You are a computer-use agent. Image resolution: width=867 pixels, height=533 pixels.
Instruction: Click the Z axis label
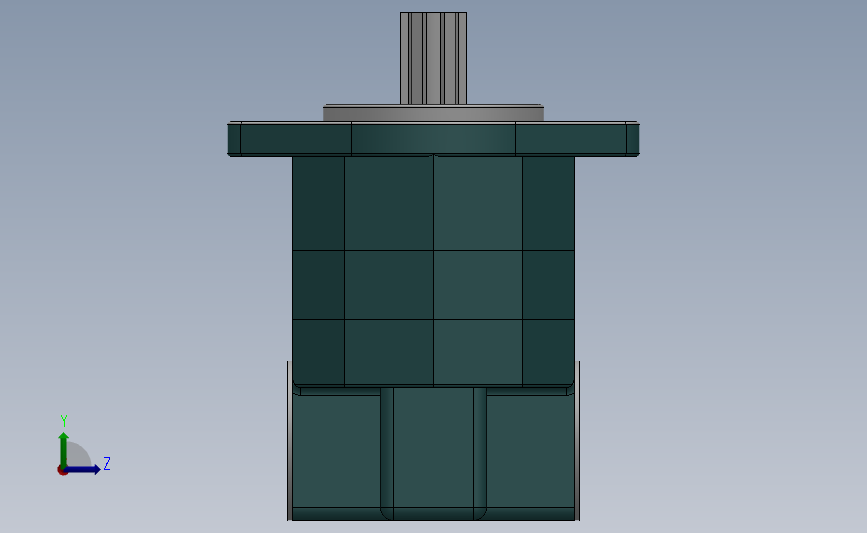click(107, 463)
